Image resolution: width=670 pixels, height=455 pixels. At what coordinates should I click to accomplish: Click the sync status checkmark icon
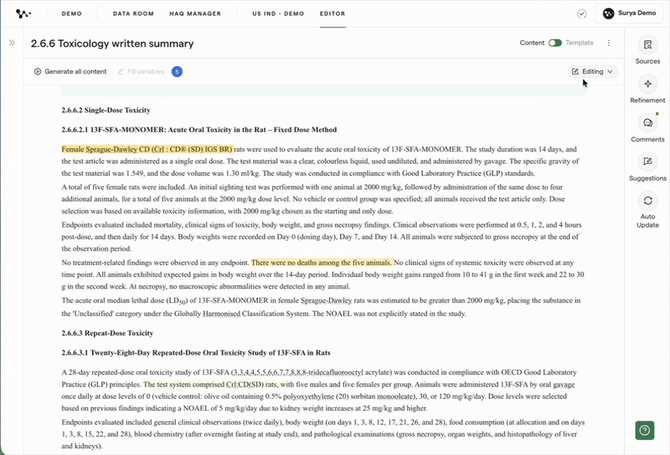click(582, 14)
